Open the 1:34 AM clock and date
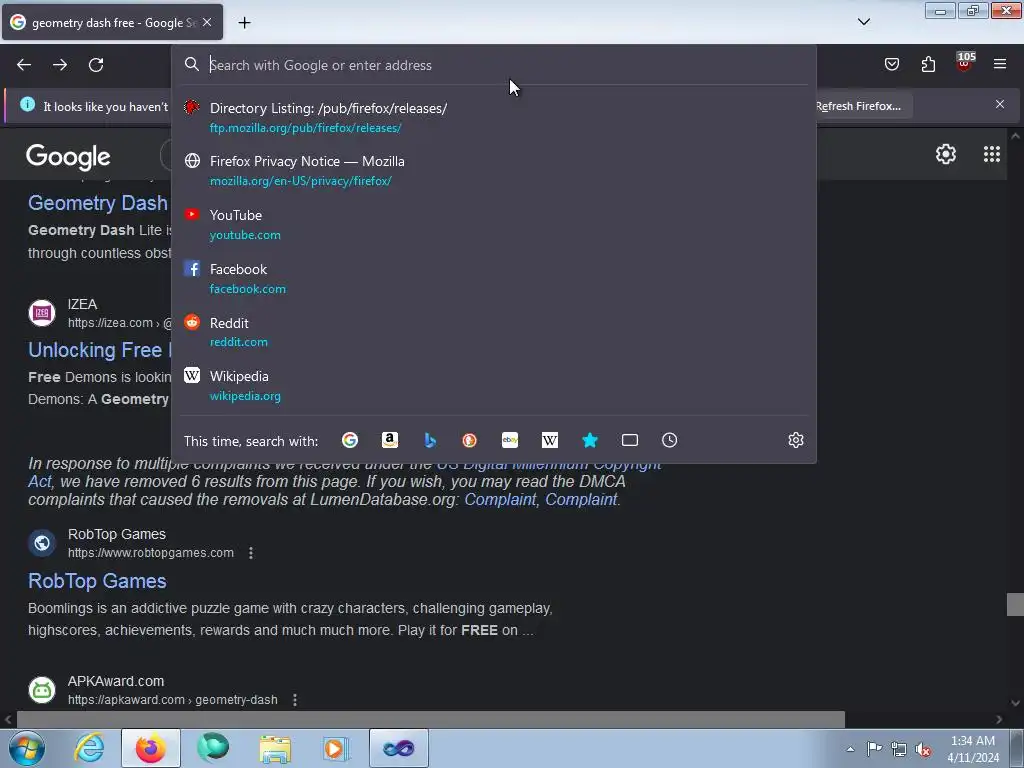Screen dimensions: 1024x768 (973, 749)
